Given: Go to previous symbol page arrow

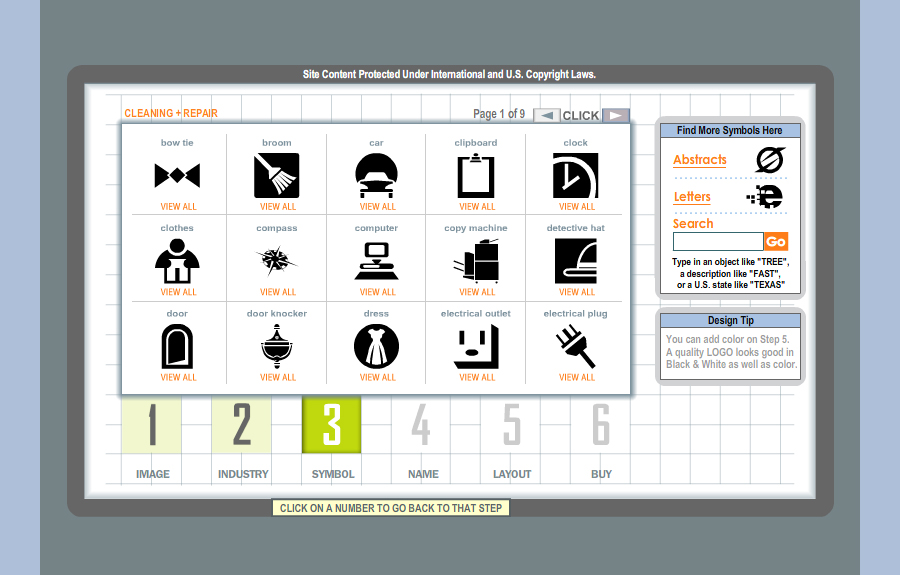Looking at the screenshot, I should [x=546, y=115].
